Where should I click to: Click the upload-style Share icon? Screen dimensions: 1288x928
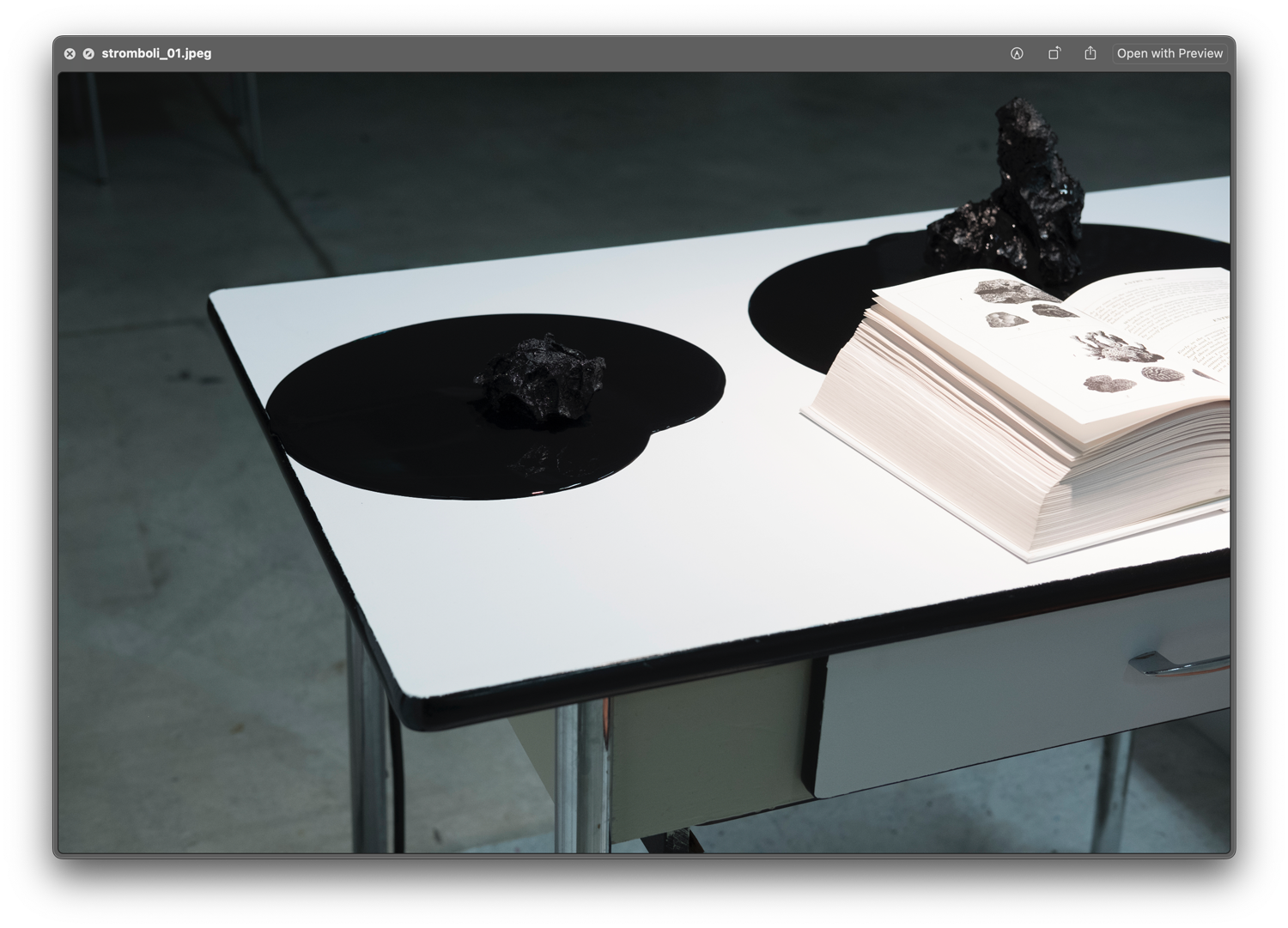1089,53
